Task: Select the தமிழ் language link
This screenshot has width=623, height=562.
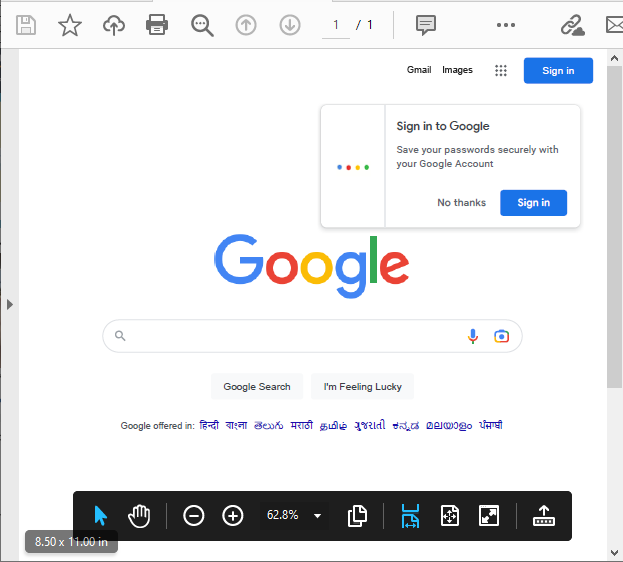Action: coord(333,426)
